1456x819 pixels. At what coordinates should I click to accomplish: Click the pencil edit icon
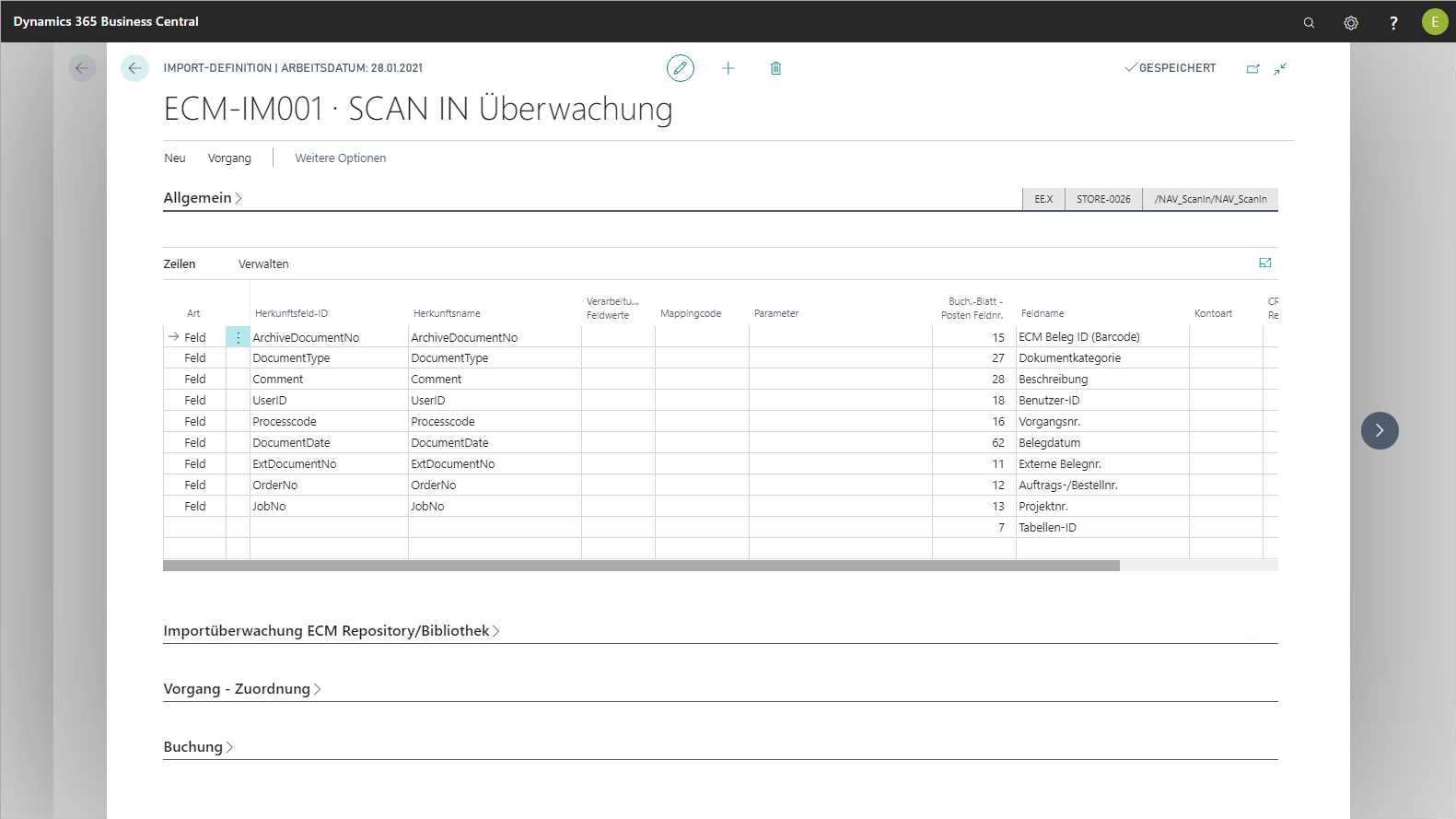pos(680,68)
